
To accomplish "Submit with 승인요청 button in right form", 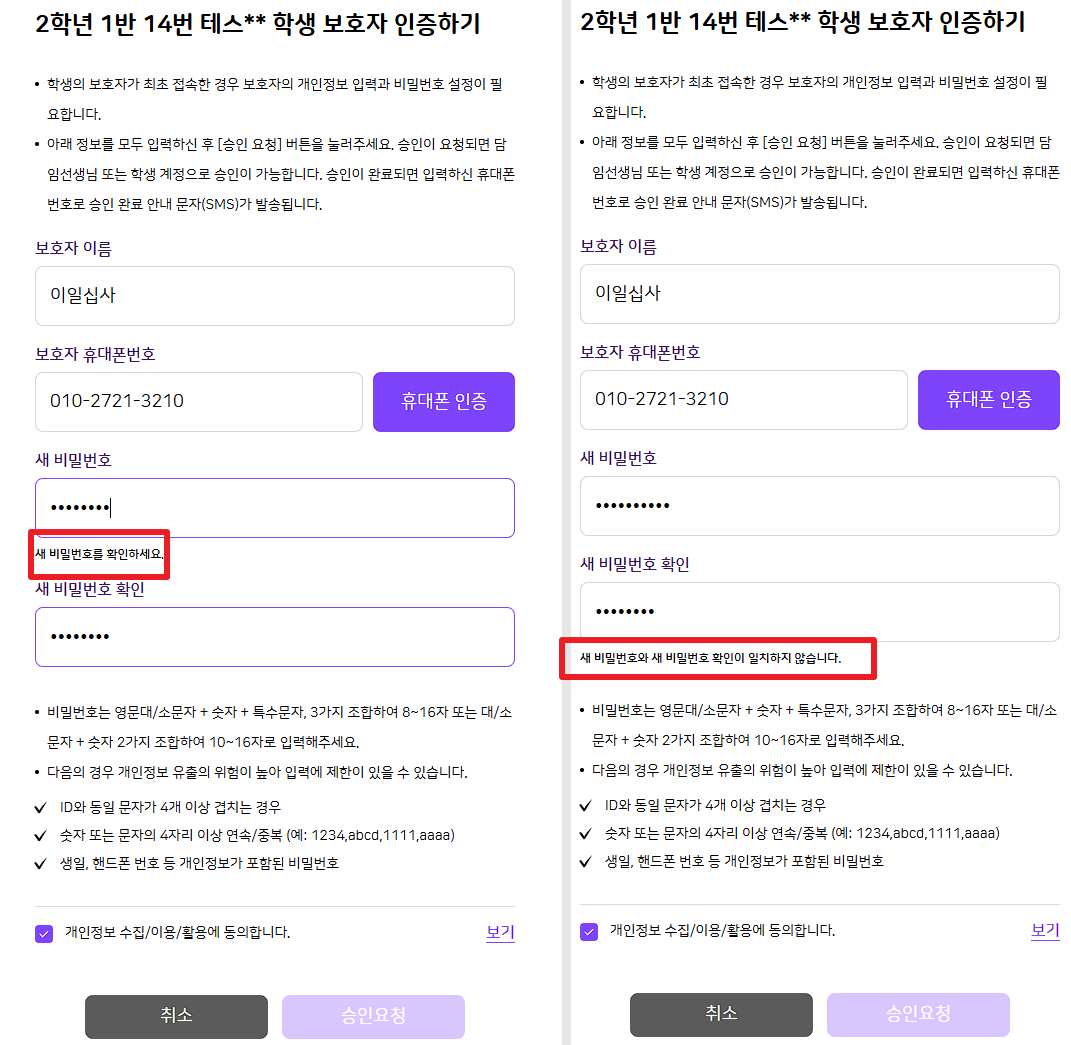I will [x=918, y=1014].
